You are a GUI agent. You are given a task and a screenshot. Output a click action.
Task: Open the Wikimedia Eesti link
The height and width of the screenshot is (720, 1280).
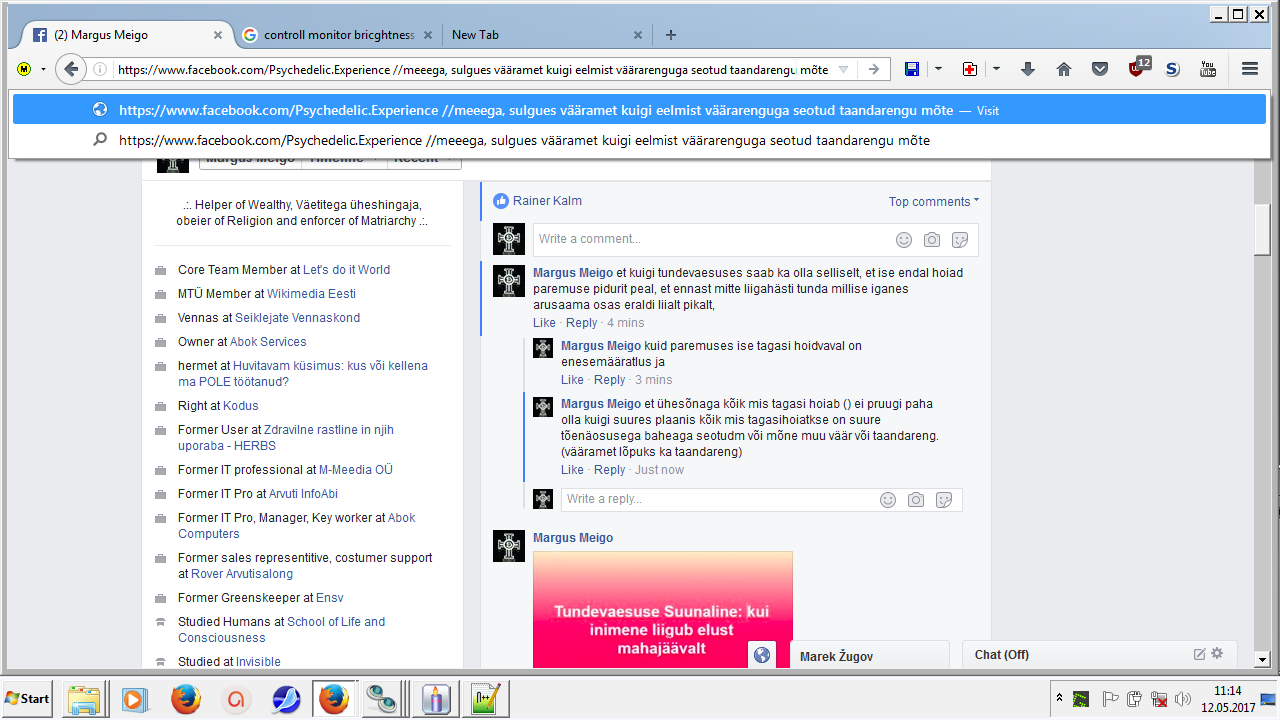[x=311, y=294]
